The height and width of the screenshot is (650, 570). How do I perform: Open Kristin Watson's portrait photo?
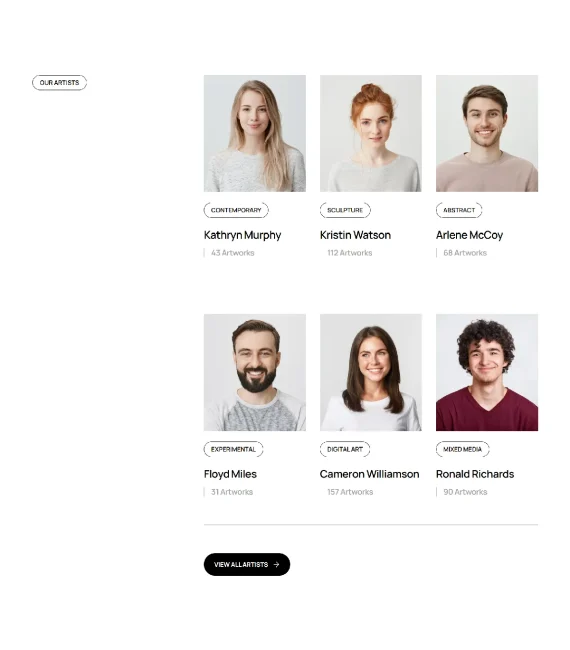[x=371, y=133]
